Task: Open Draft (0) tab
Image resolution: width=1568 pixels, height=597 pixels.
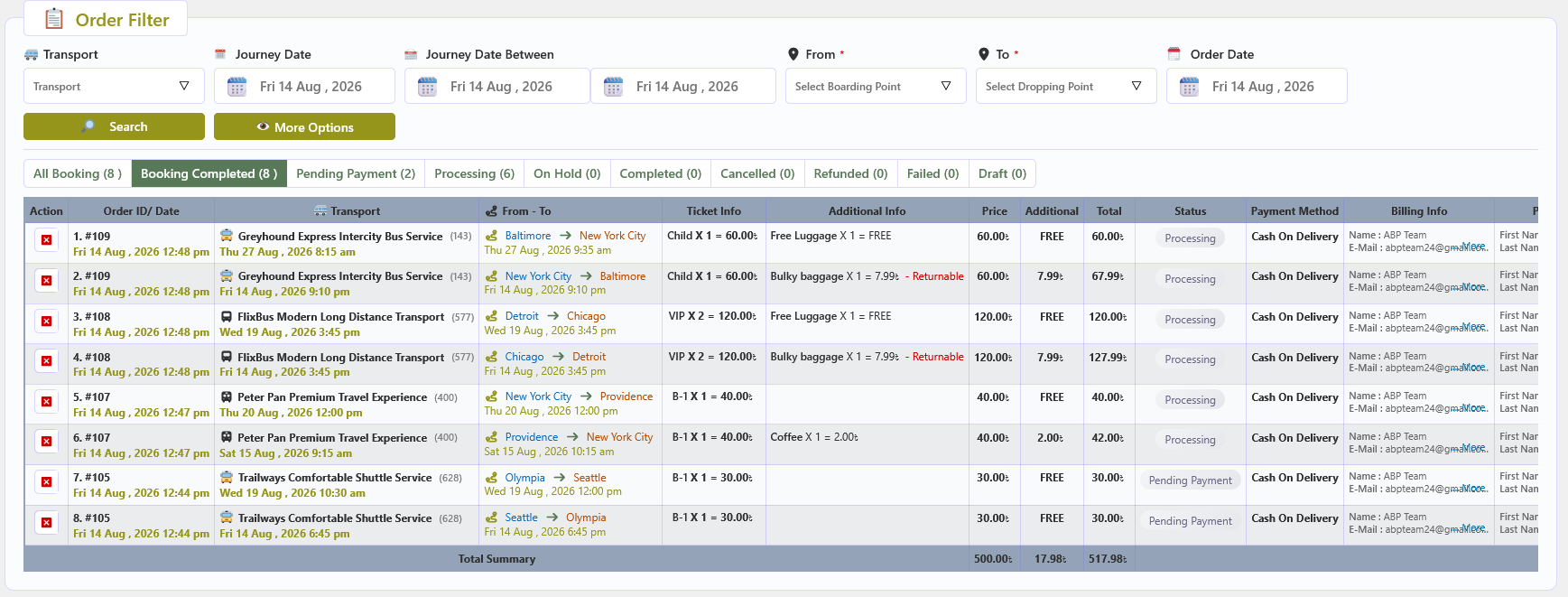Action: click(x=1002, y=173)
